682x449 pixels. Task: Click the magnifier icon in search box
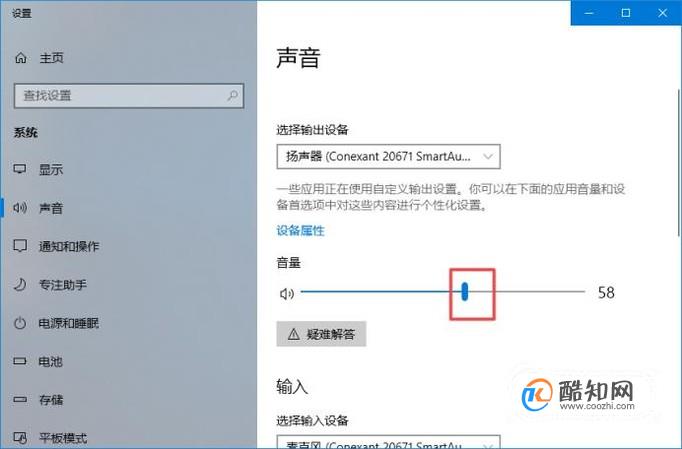pos(233,95)
